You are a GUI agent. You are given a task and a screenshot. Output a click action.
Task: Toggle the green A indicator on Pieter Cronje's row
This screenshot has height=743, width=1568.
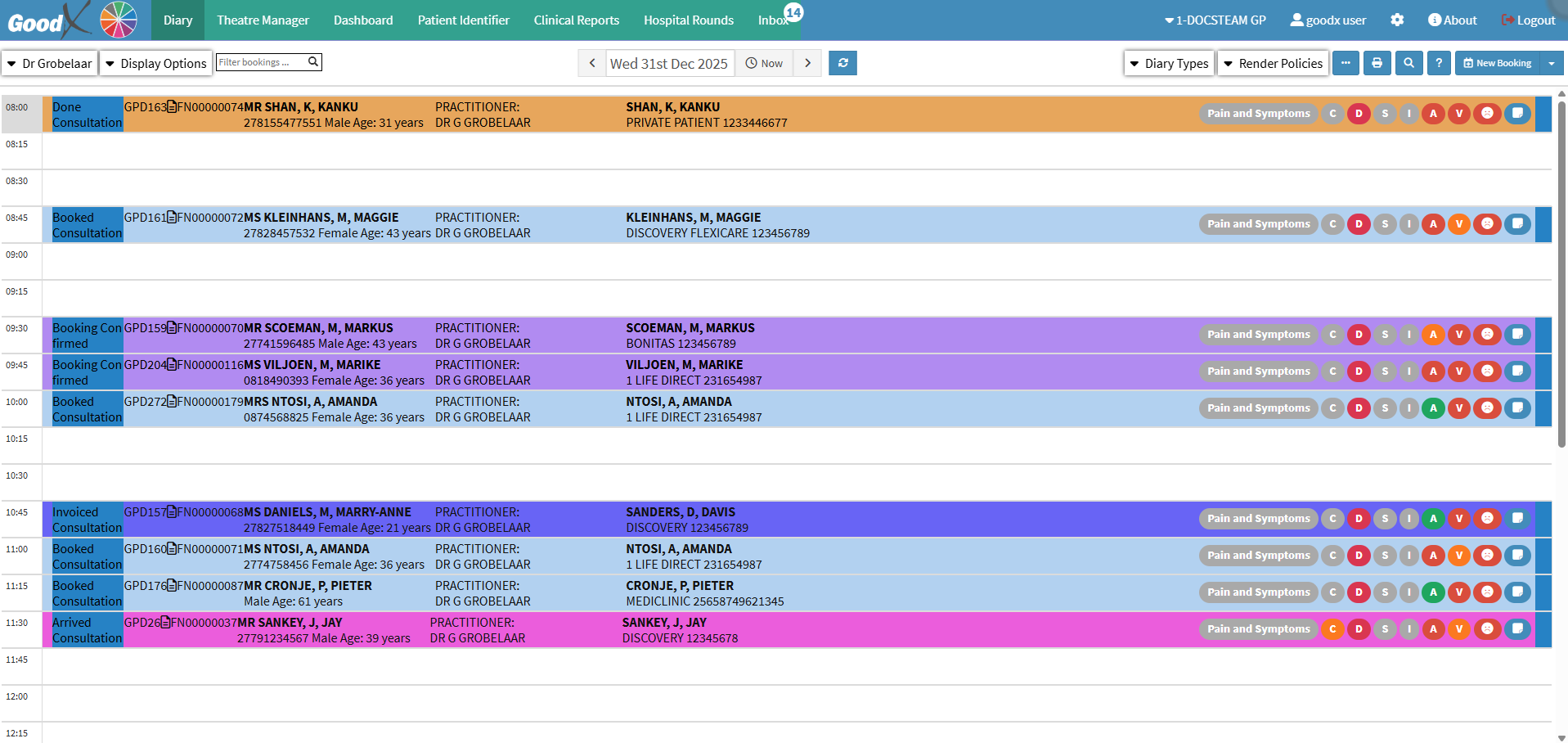(x=1433, y=592)
